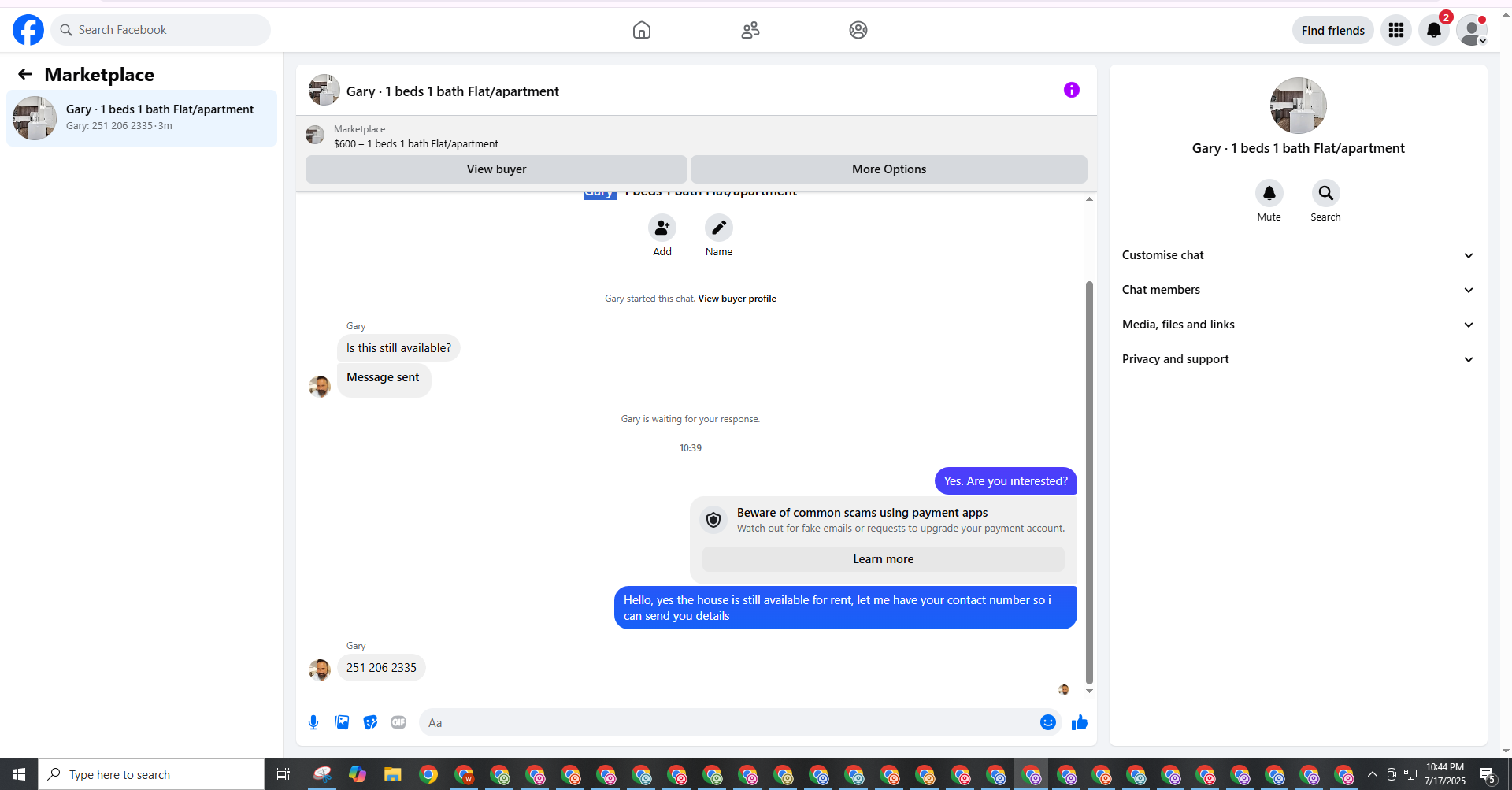Image resolution: width=1512 pixels, height=790 pixels.
Task: Select Gary's conversation in Marketplace list
Action: [x=142, y=118]
